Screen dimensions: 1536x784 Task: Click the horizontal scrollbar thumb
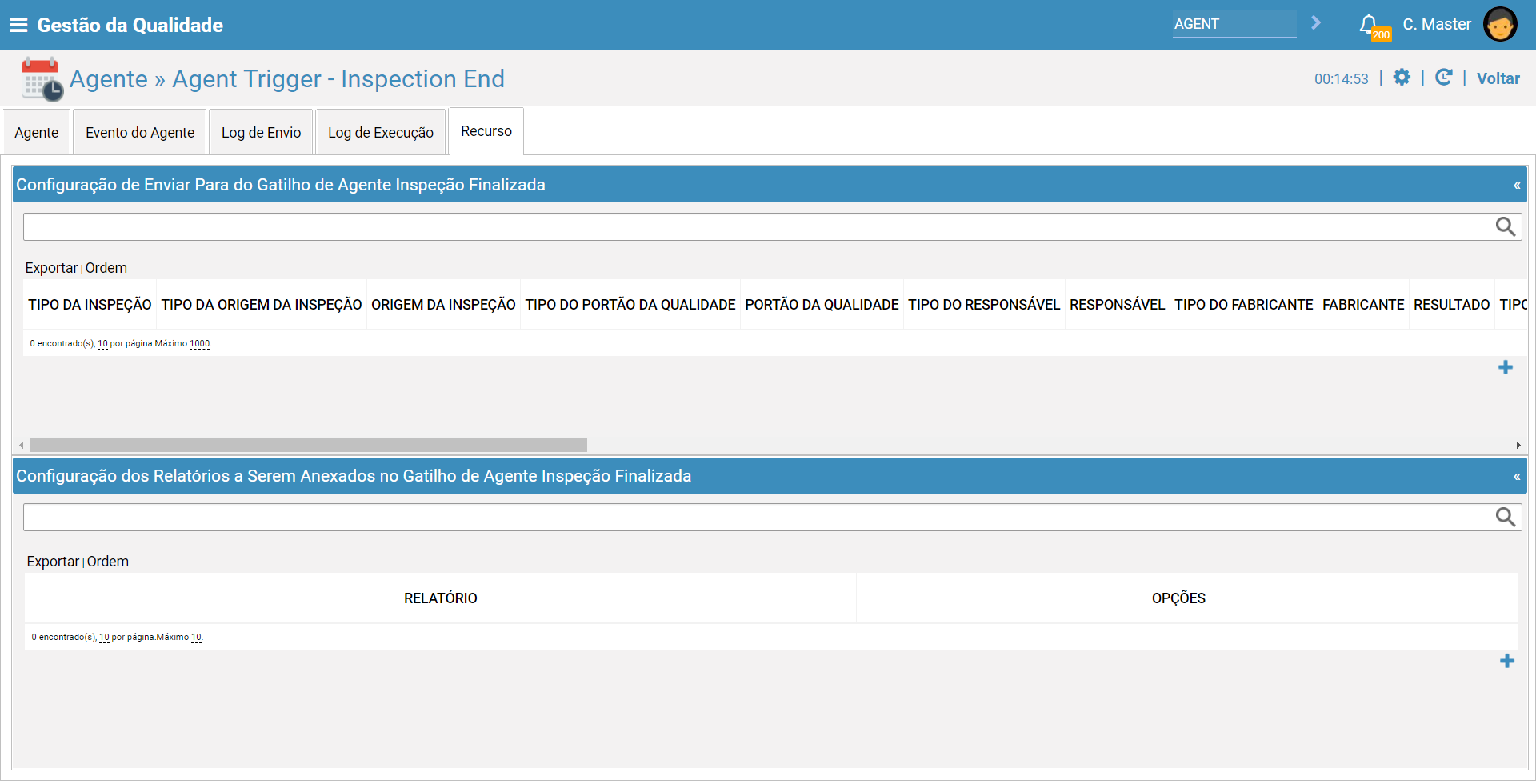[x=308, y=445]
